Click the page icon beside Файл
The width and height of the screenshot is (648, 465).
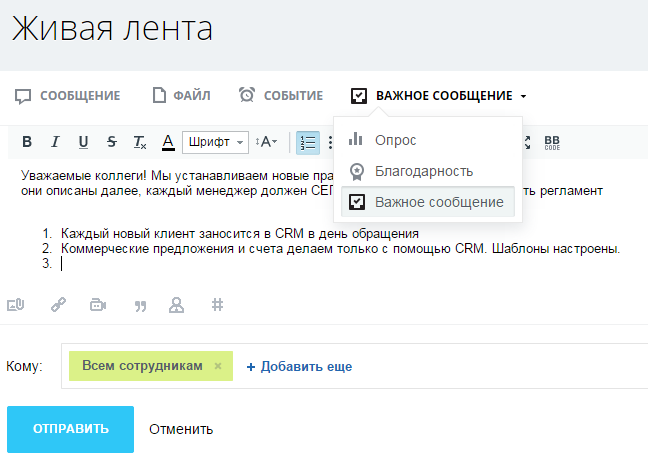(x=159, y=95)
